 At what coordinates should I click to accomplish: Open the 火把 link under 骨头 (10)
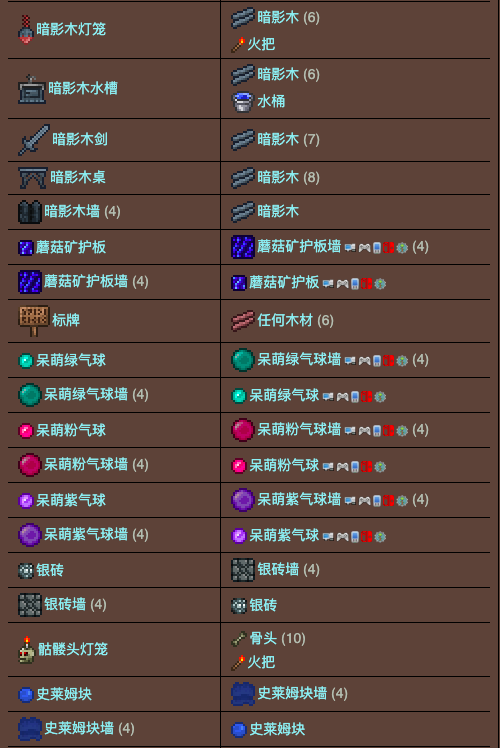(x=261, y=662)
